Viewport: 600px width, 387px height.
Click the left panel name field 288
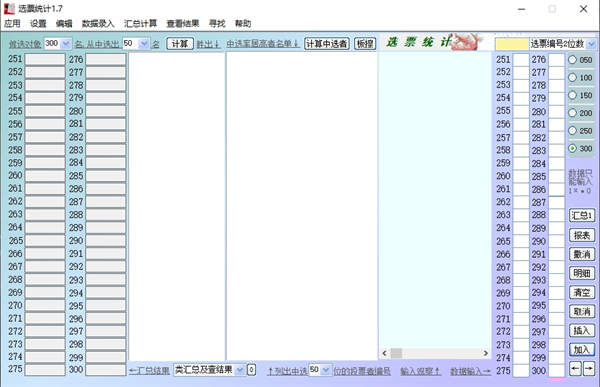(x=106, y=214)
